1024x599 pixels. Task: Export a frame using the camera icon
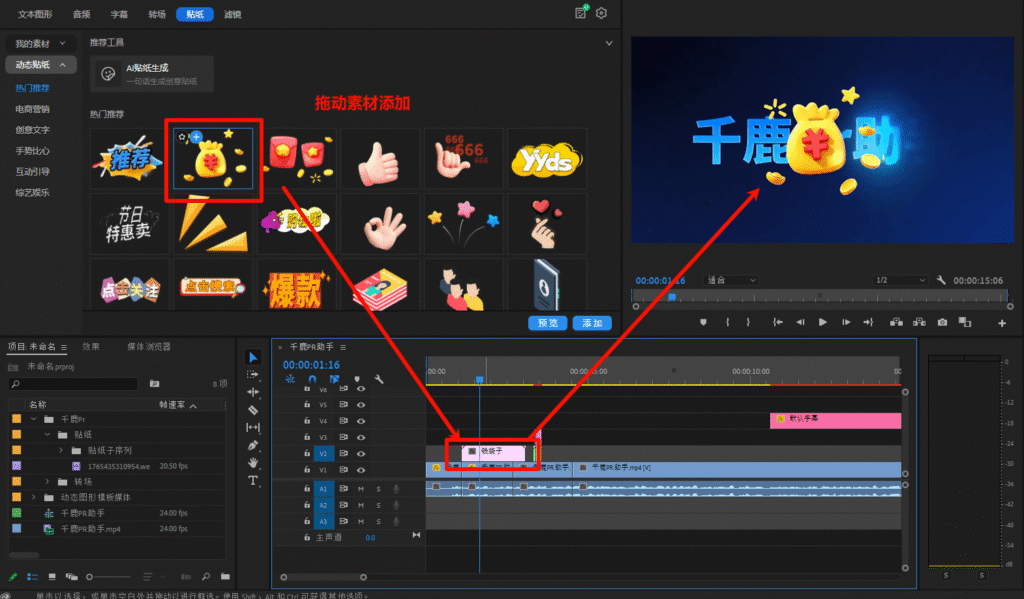point(942,321)
